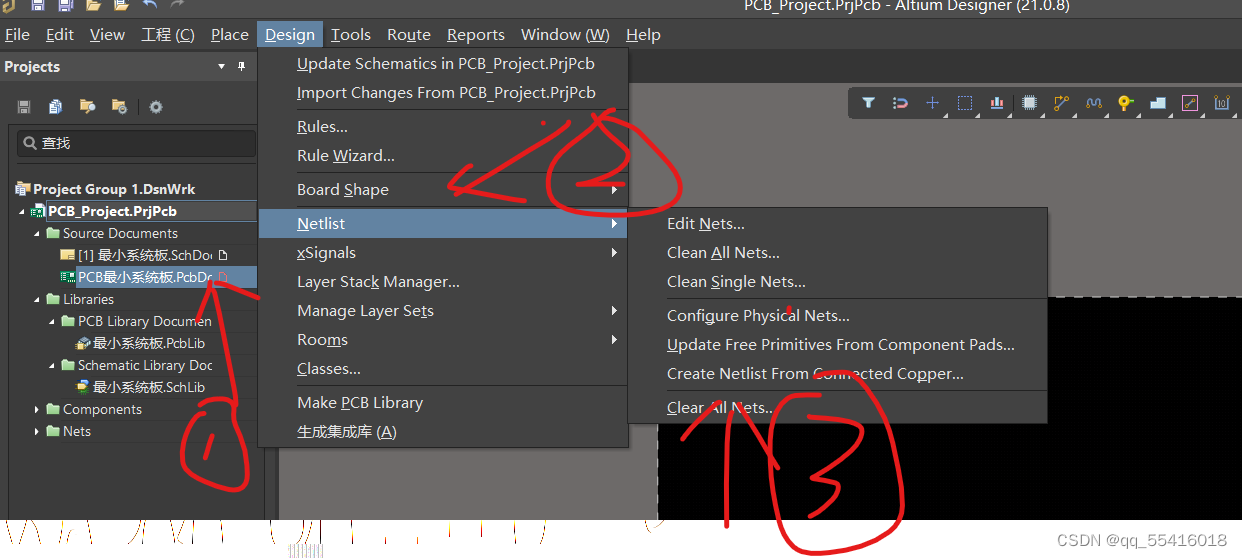
Task: Open the Route menu
Action: (x=409, y=35)
